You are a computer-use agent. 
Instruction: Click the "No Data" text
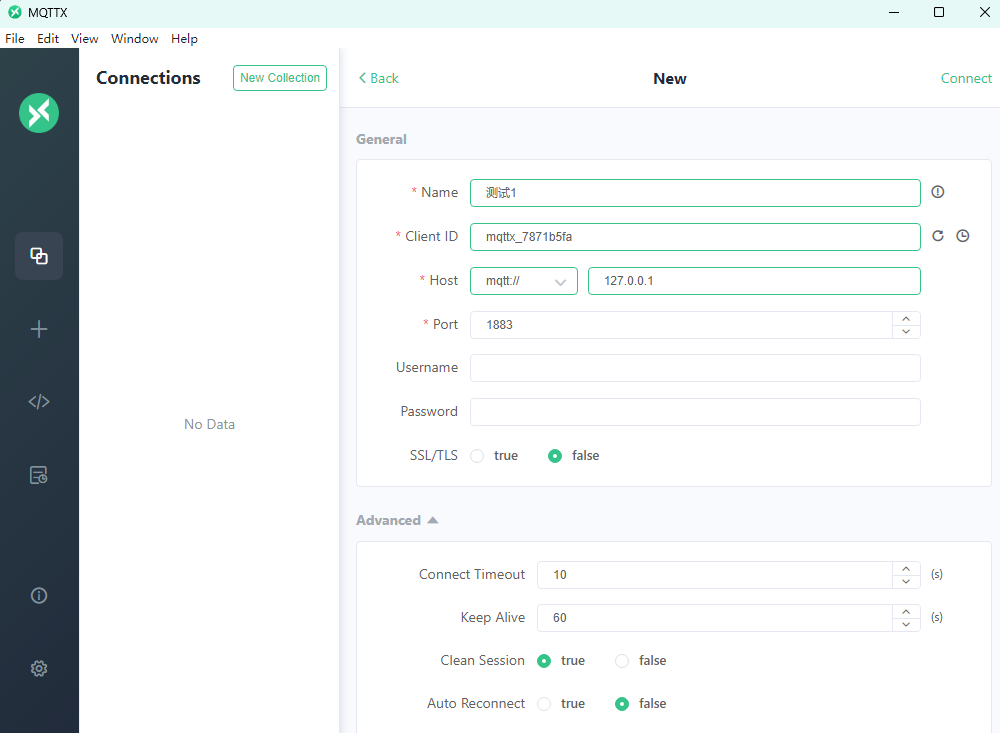[209, 424]
